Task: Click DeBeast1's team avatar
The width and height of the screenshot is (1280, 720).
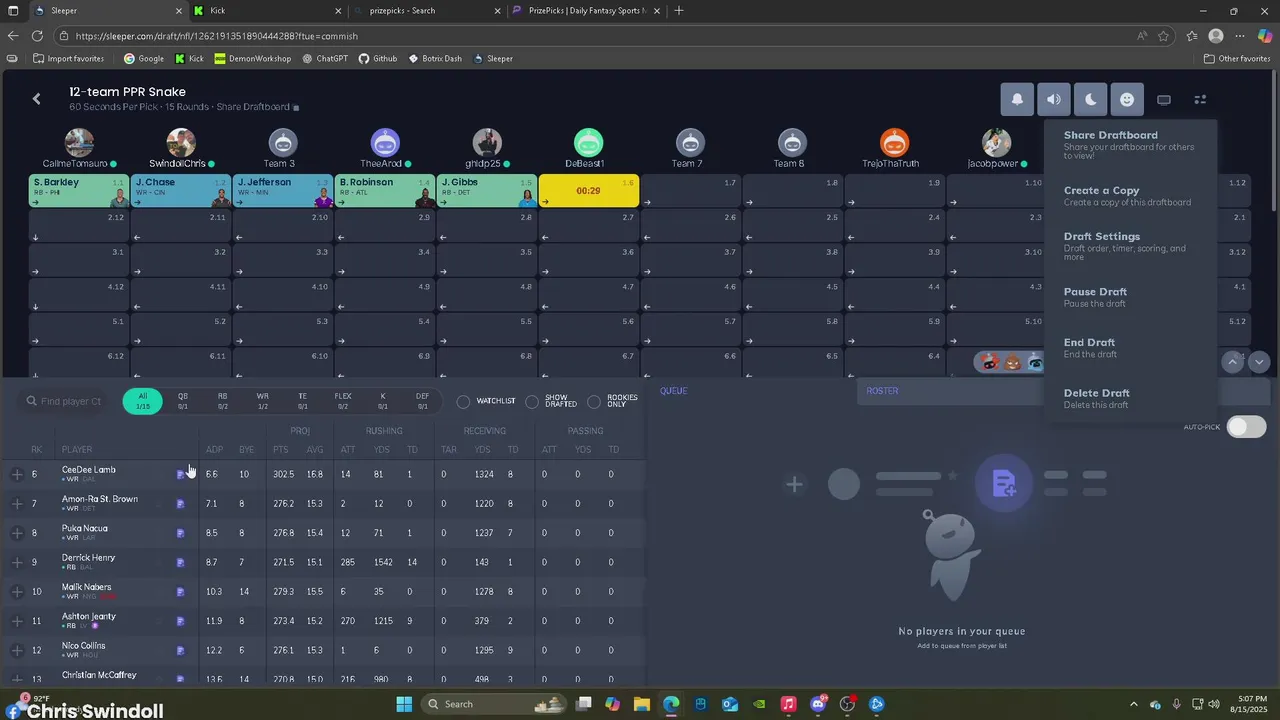Action: tap(588, 142)
